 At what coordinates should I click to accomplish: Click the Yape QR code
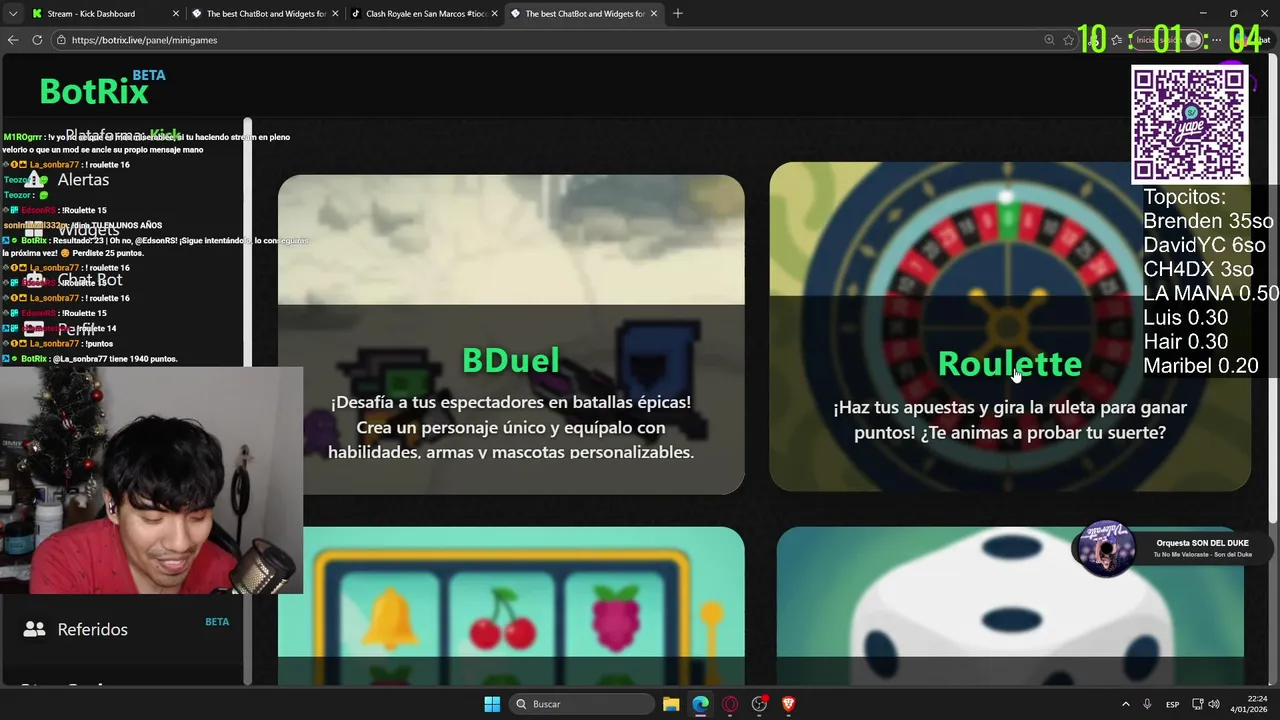(1189, 125)
